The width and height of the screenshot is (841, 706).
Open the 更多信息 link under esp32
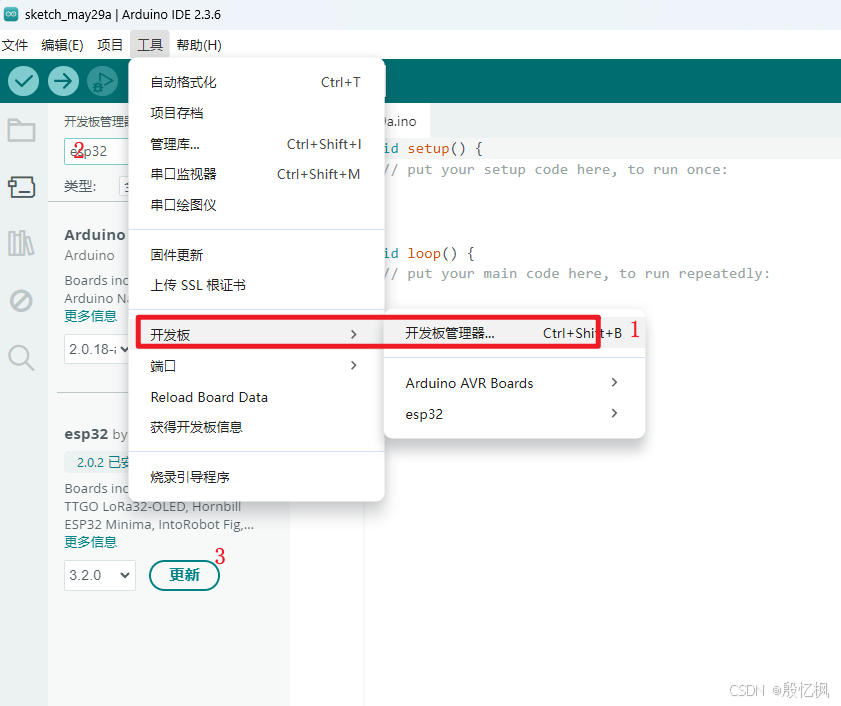coord(91,541)
